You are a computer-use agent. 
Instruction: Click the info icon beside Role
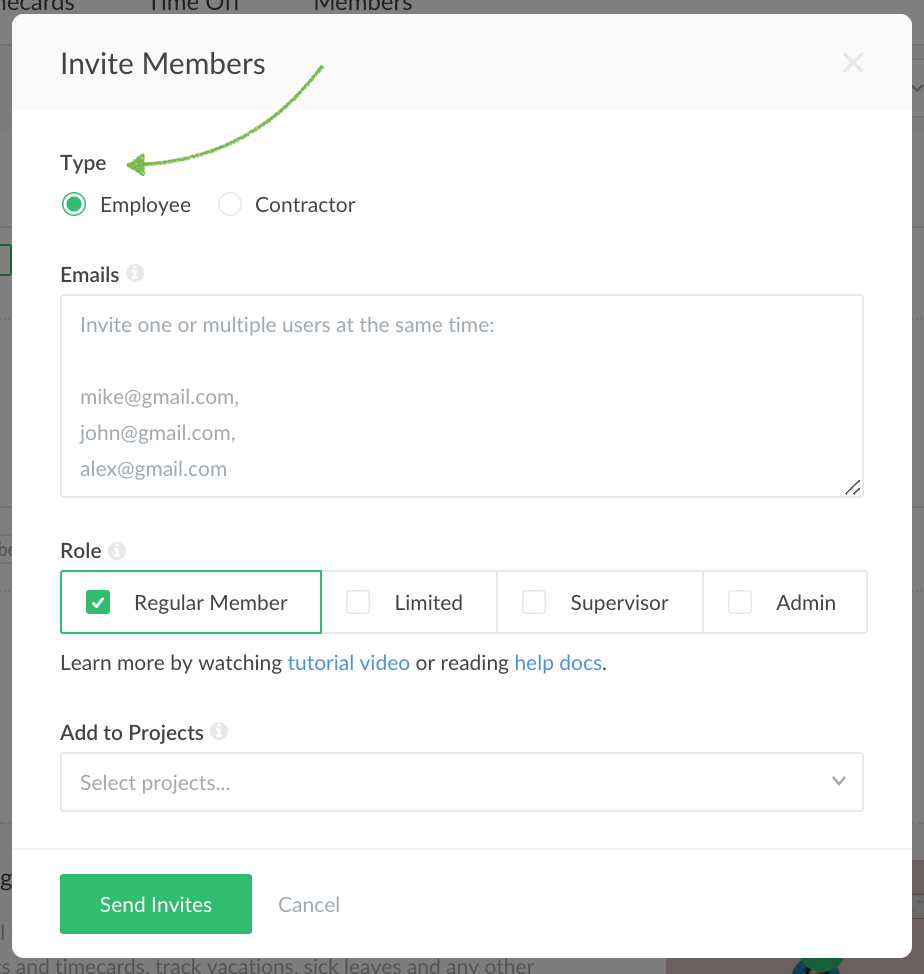pyautogui.click(x=117, y=550)
